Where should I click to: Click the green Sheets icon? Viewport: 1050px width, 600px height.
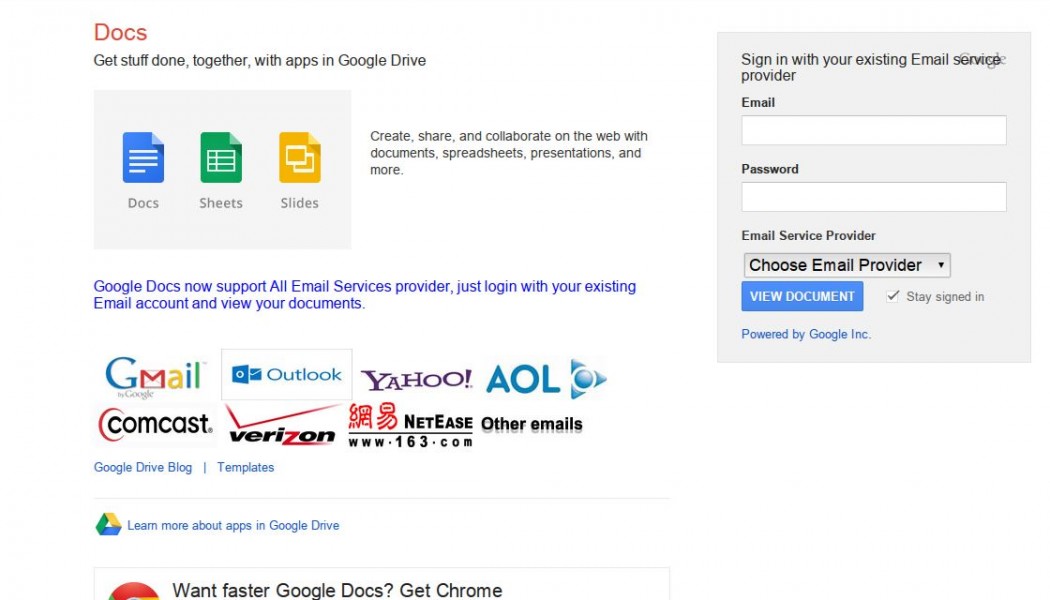221,158
